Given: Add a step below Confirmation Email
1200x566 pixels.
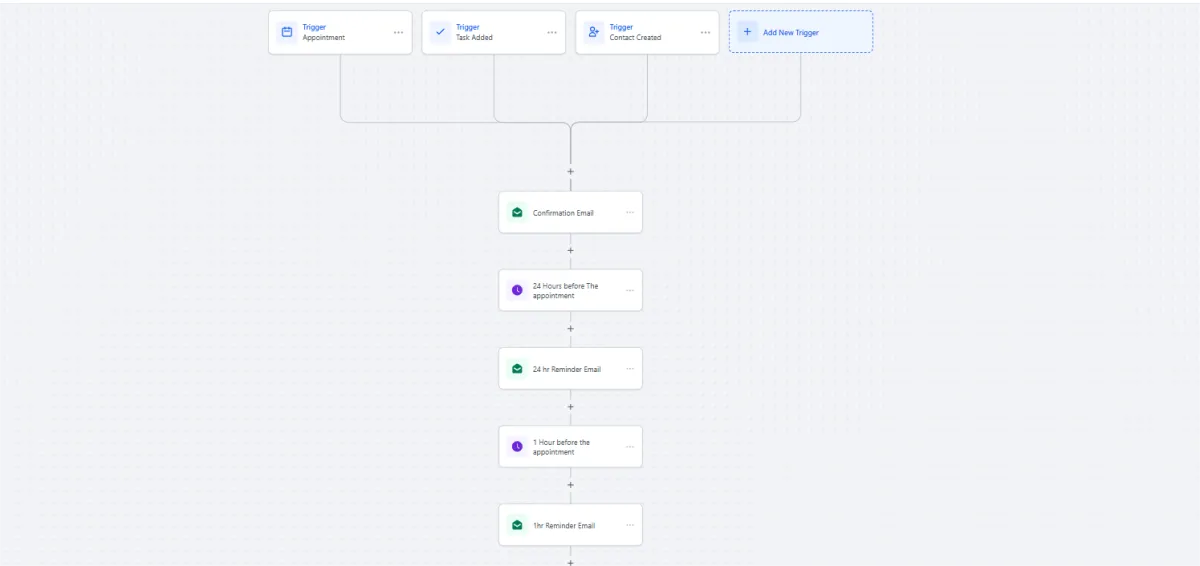Looking at the screenshot, I should pyautogui.click(x=571, y=250).
